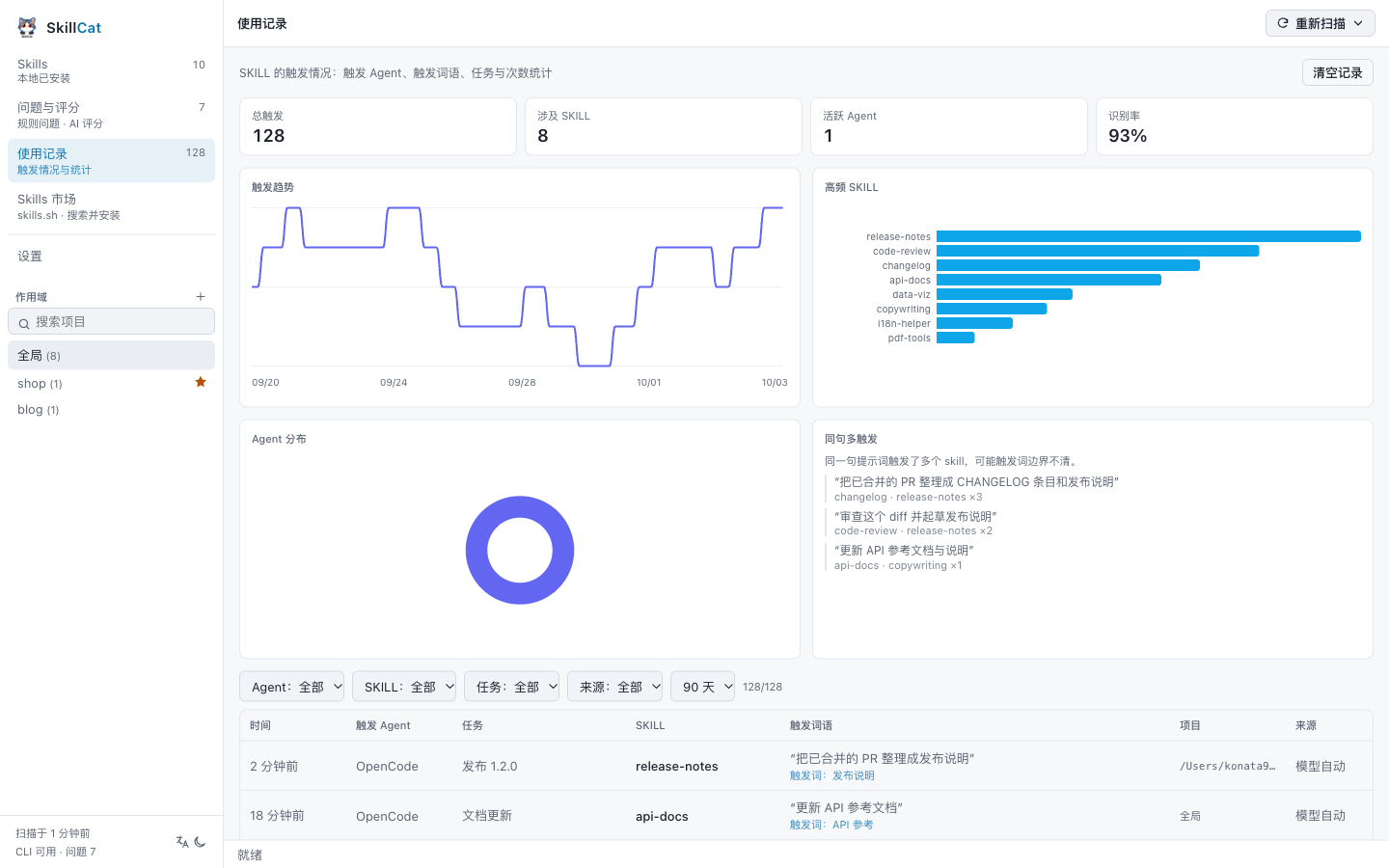Click the 触发词: 发布说明 link
This screenshot has width=1389, height=868.
(832, 775)
